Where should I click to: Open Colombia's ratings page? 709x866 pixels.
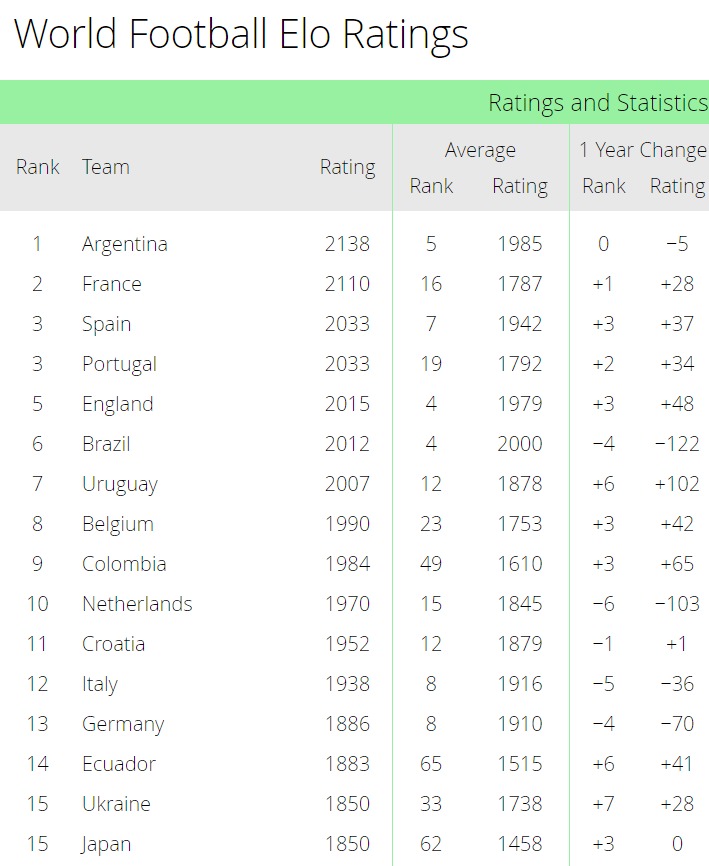pyautogui.click(x=124, y=564)
